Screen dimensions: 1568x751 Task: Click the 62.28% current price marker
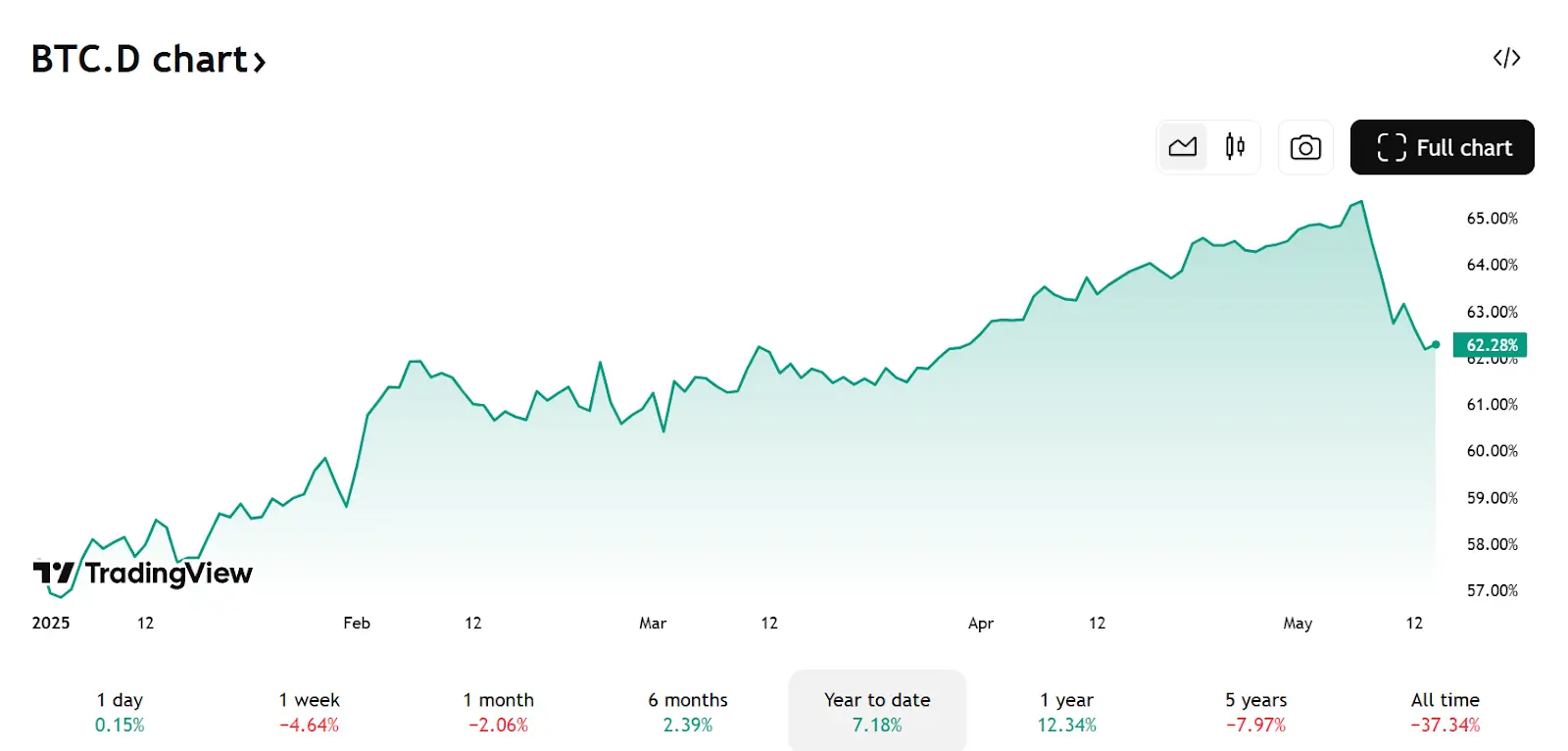(x=1492, y=345)
